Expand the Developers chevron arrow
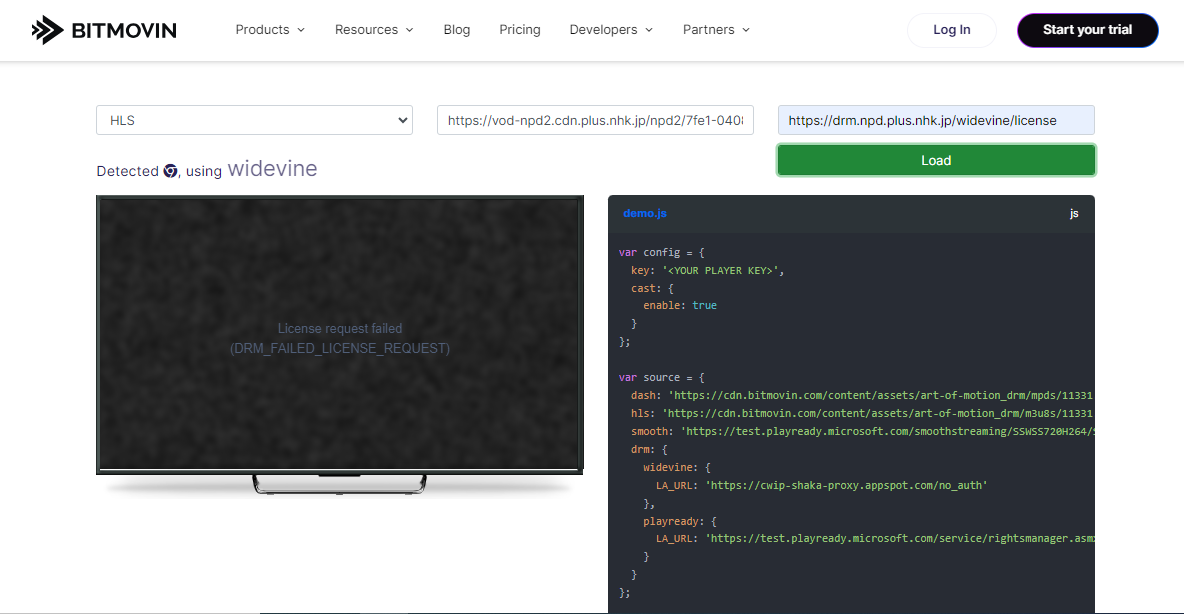The height and width of the screenshot is (614, 1184). click(649, 30)
